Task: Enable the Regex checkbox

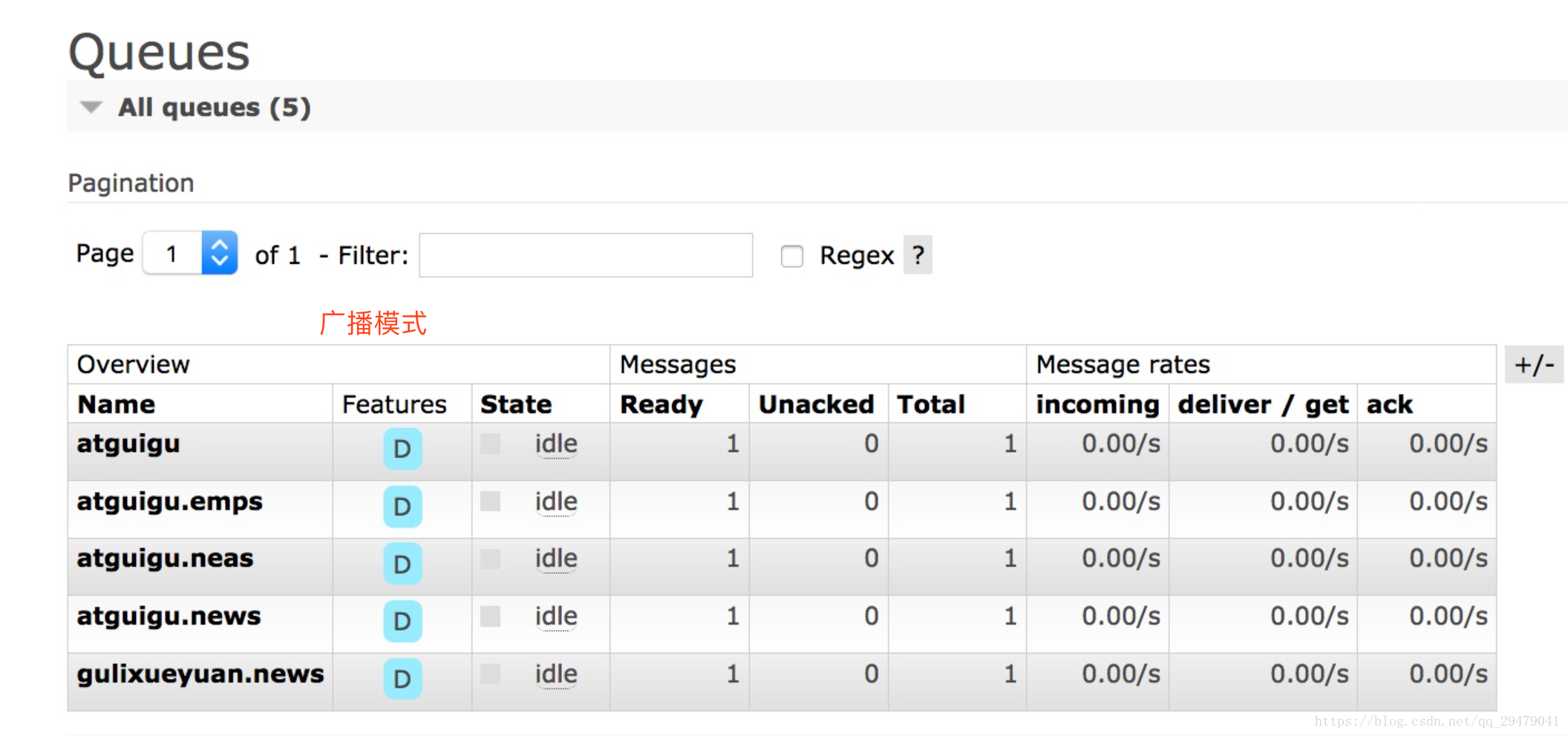Action: 792,256
